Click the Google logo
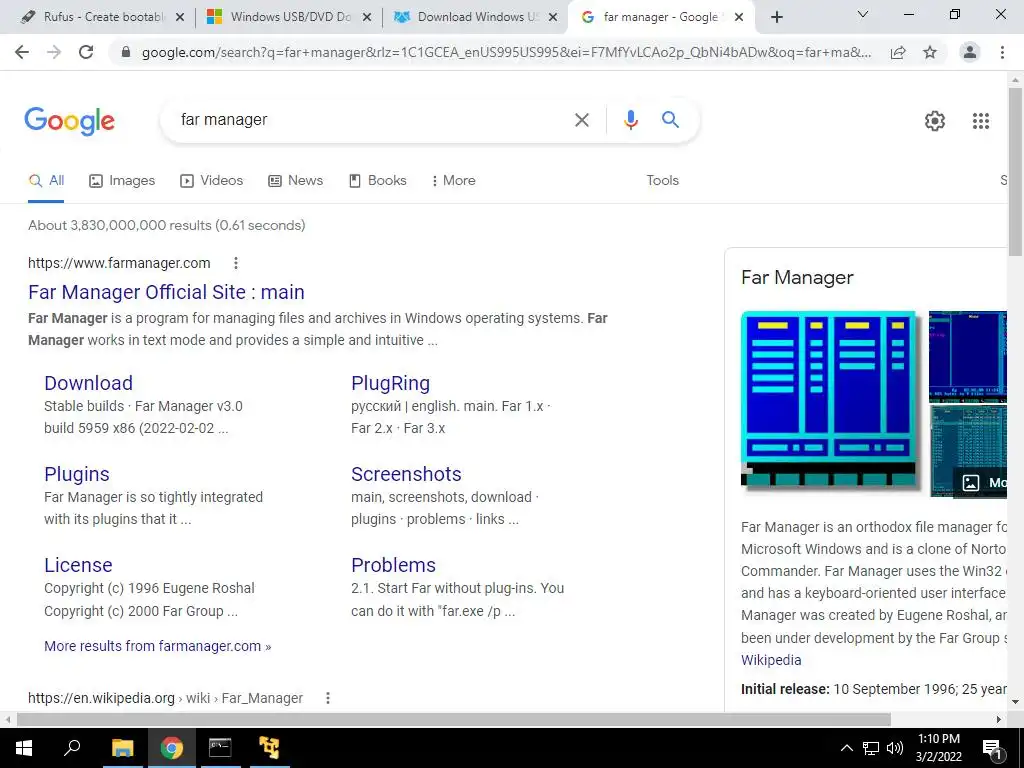1024x768 pixels. [x=69, y=121]
